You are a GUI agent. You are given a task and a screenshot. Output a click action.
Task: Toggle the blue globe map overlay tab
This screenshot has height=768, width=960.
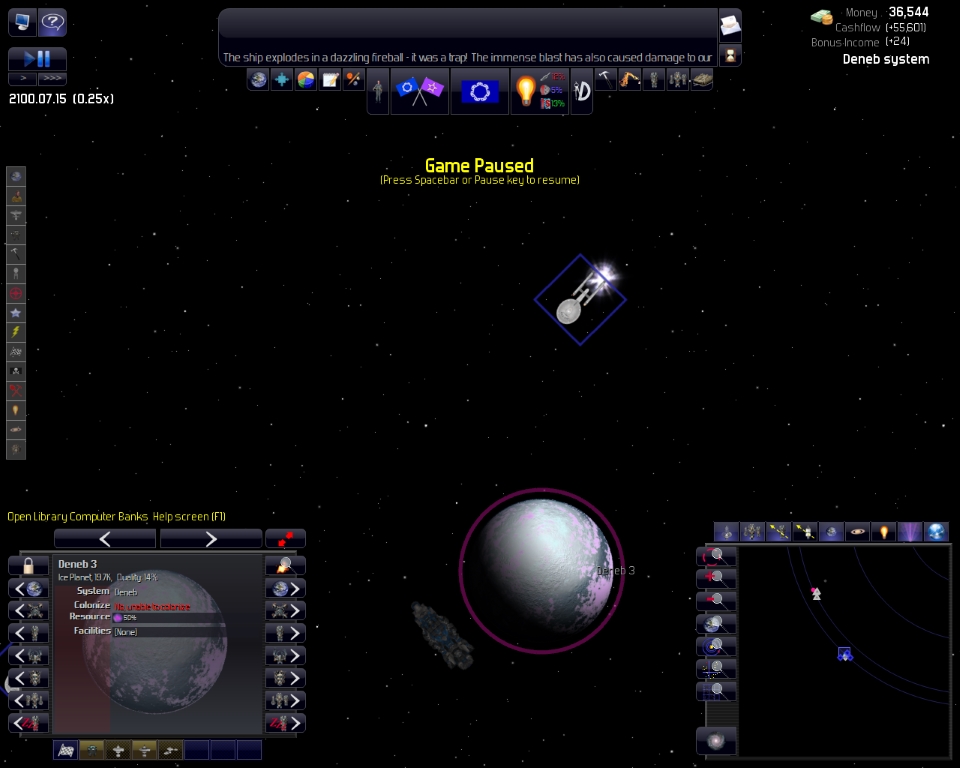pyautogui.click(x=936, y=532)
